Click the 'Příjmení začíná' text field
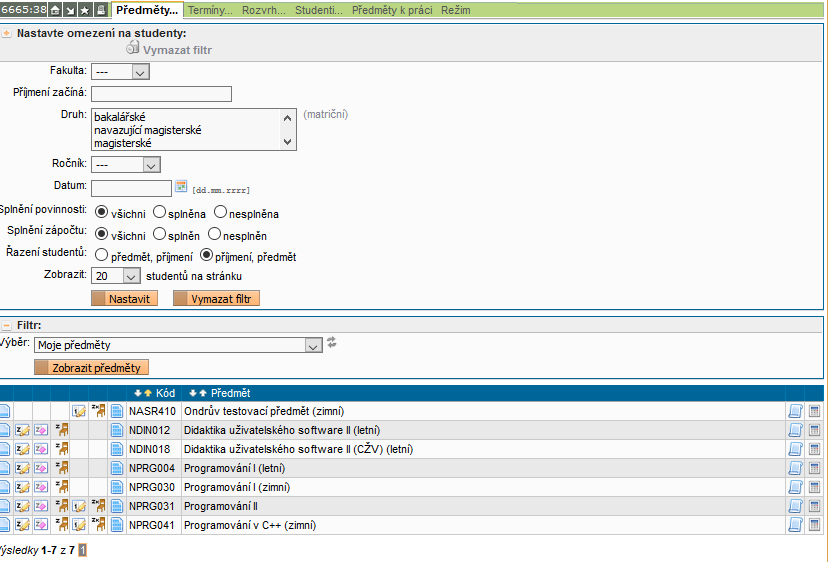The height and width of the screenshot is (562, 828). (161, 94)
